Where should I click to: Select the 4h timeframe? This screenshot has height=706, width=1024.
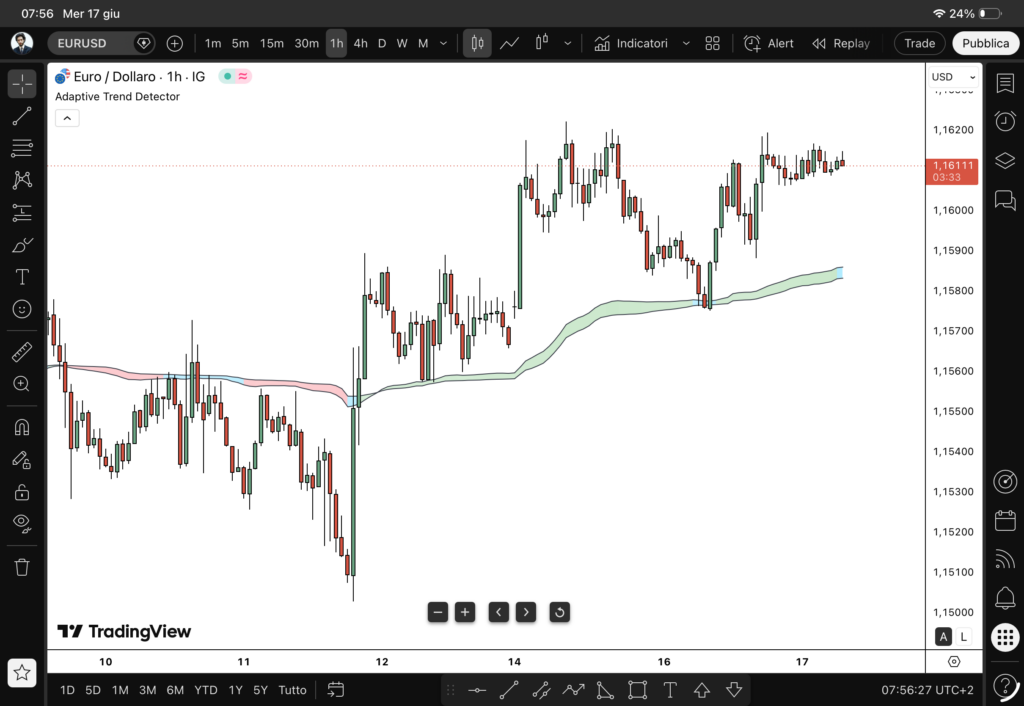(x=360, y=43)
